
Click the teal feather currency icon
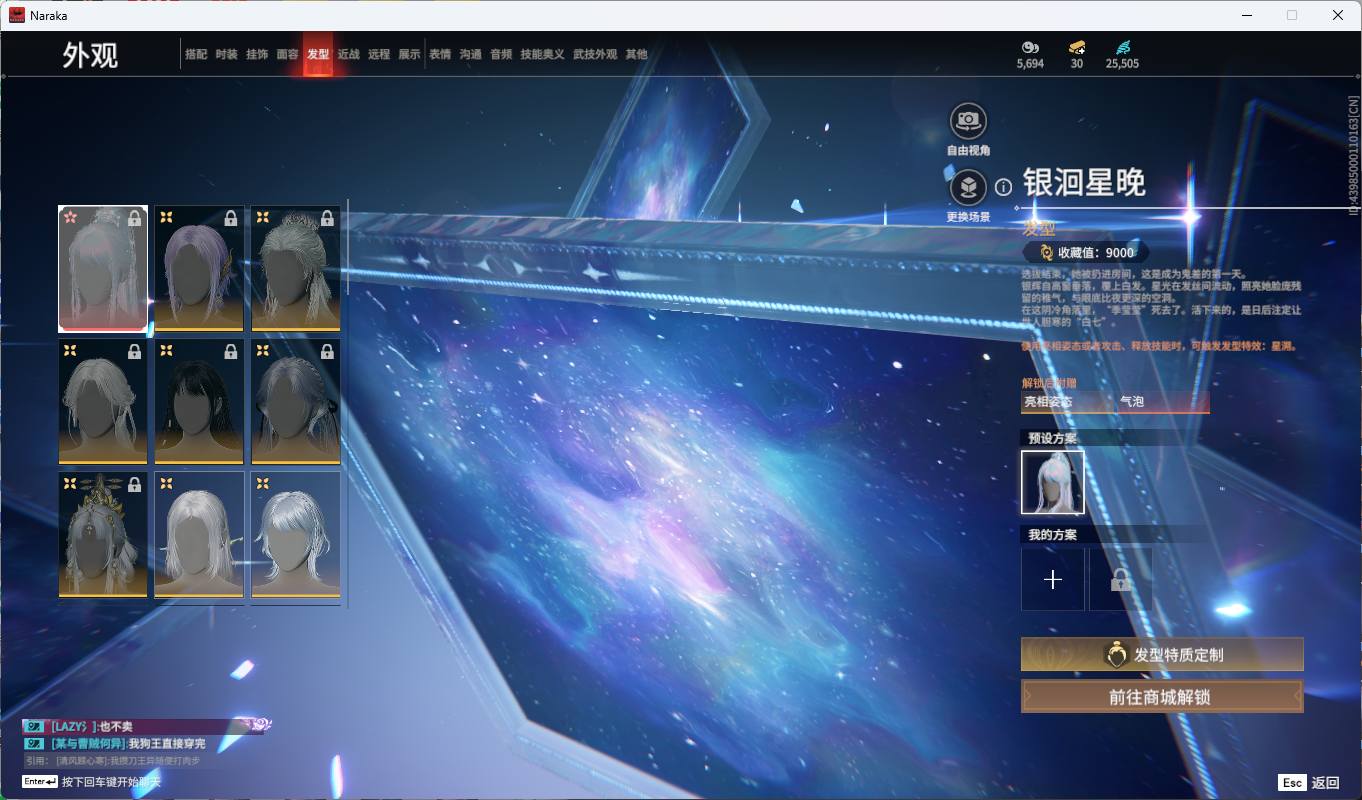click(1122, 48)
